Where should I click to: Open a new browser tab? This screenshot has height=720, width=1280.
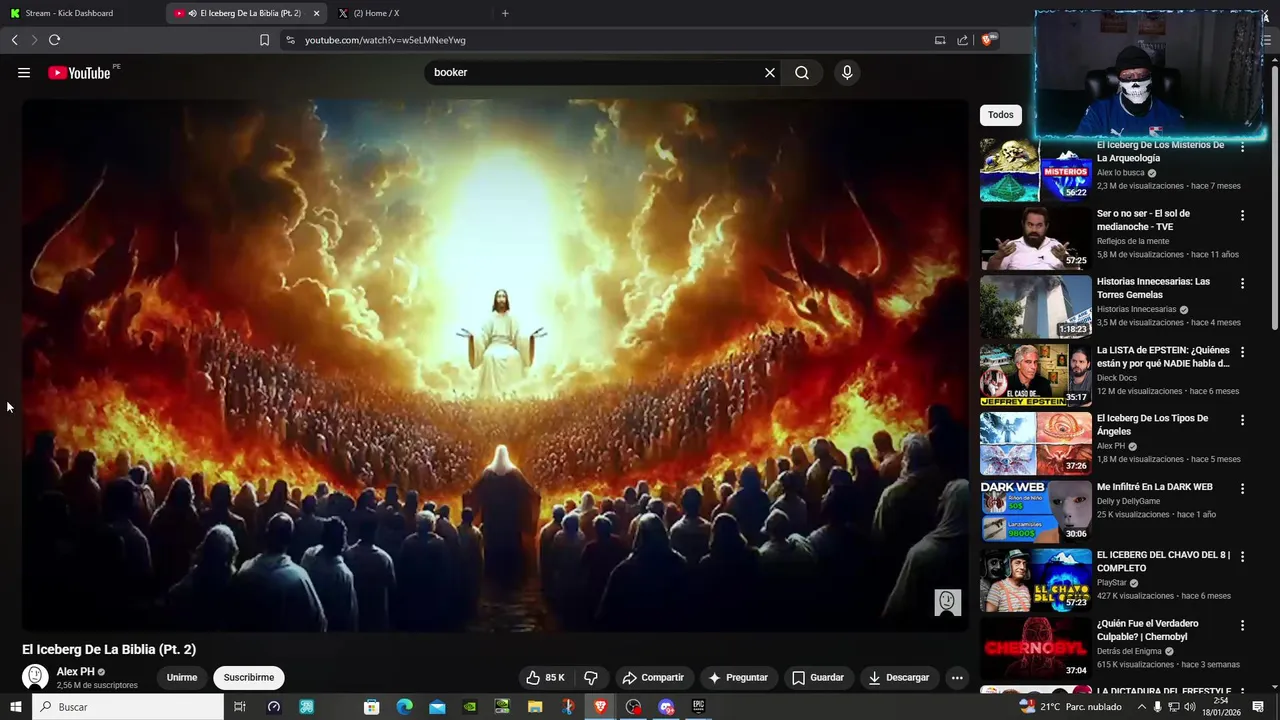pyautogui.click(x=505, y=13)
